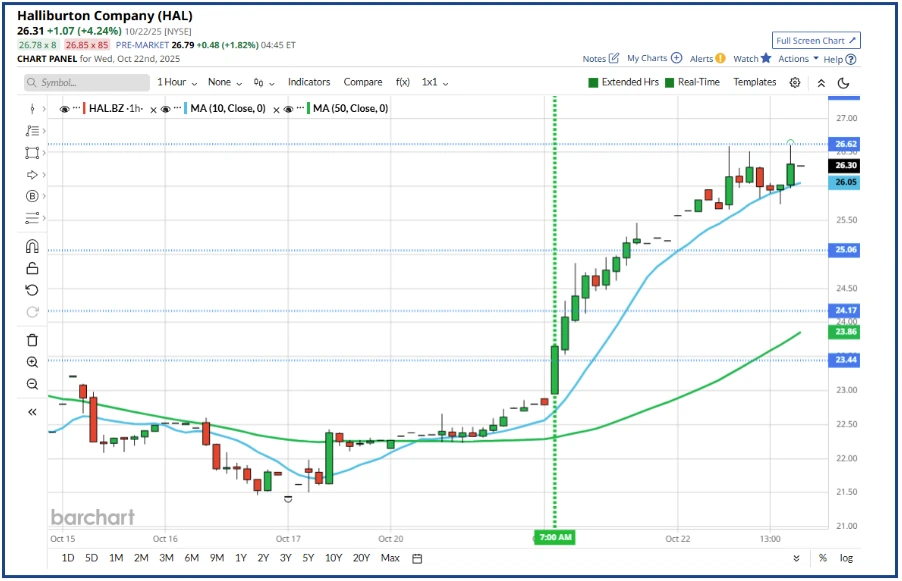This screenshot has width=902, height=581.
Task: Click the trash delete drawings icon
Action: (32, 341)
